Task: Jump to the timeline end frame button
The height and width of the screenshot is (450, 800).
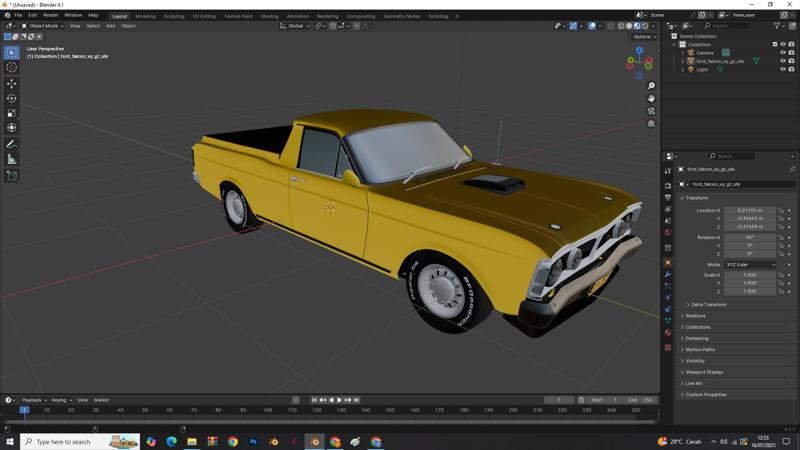Action: pyautogui.click(x=357, y=401)
